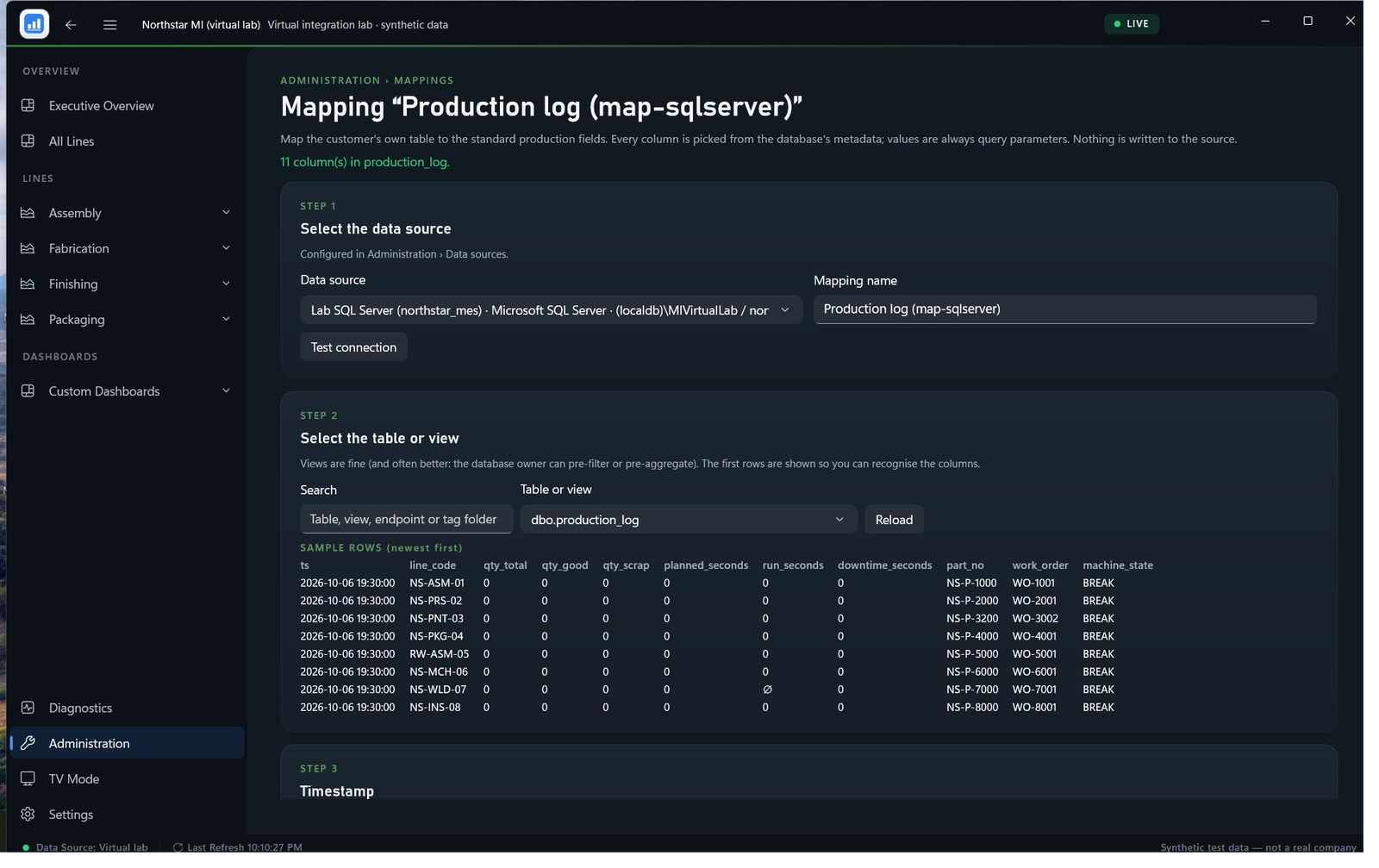This screenshot has width=1379, height=868.
Task: Click the Administration breadcrumb link
Action: (x=330, y=80)
